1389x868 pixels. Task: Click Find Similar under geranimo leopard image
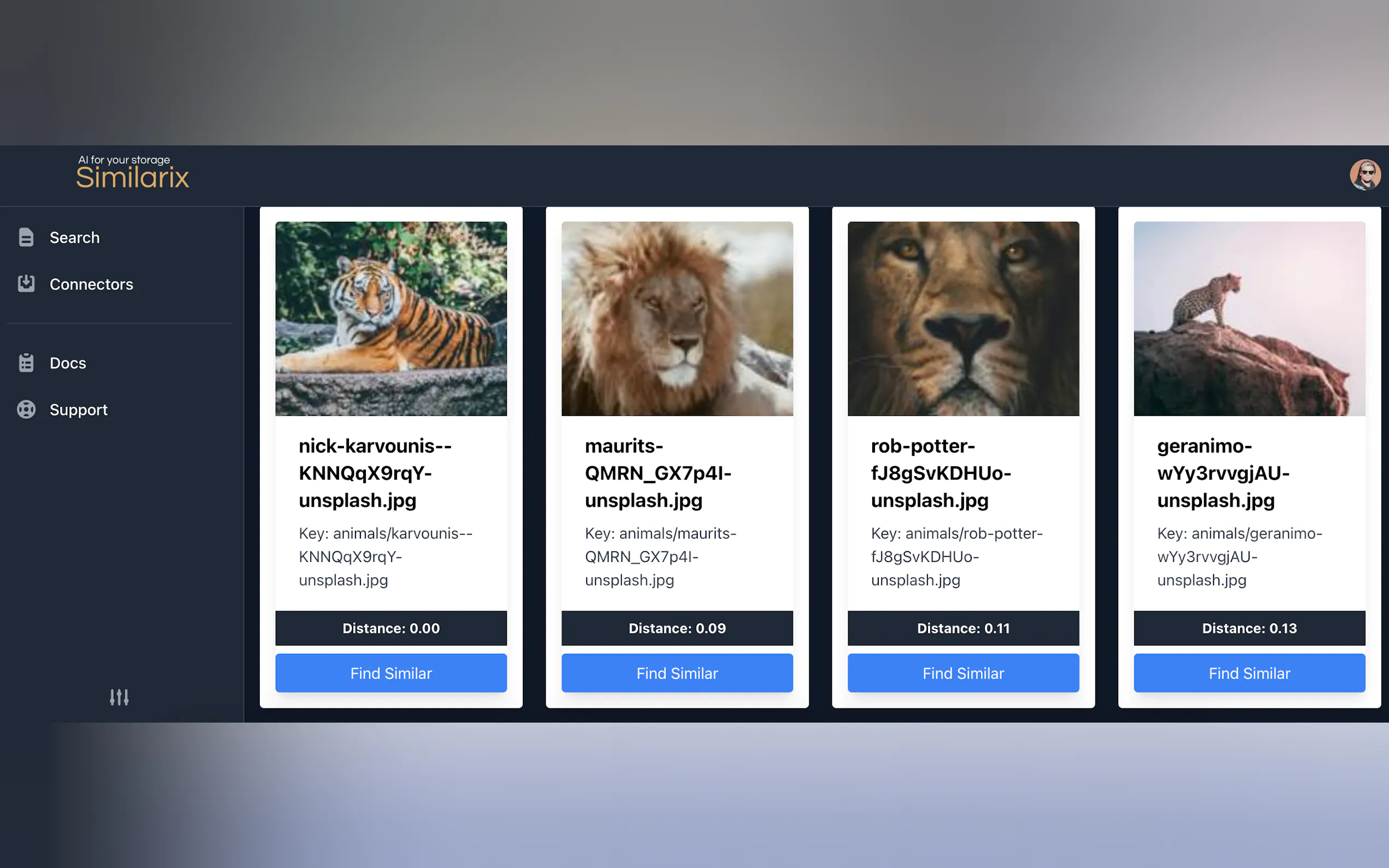(1249, 673)
